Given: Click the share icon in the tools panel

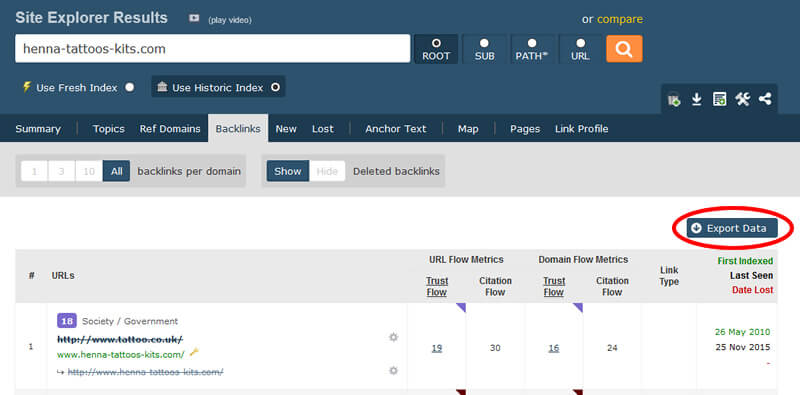Looking at the screenshot, I should click(x=765, y=100).
